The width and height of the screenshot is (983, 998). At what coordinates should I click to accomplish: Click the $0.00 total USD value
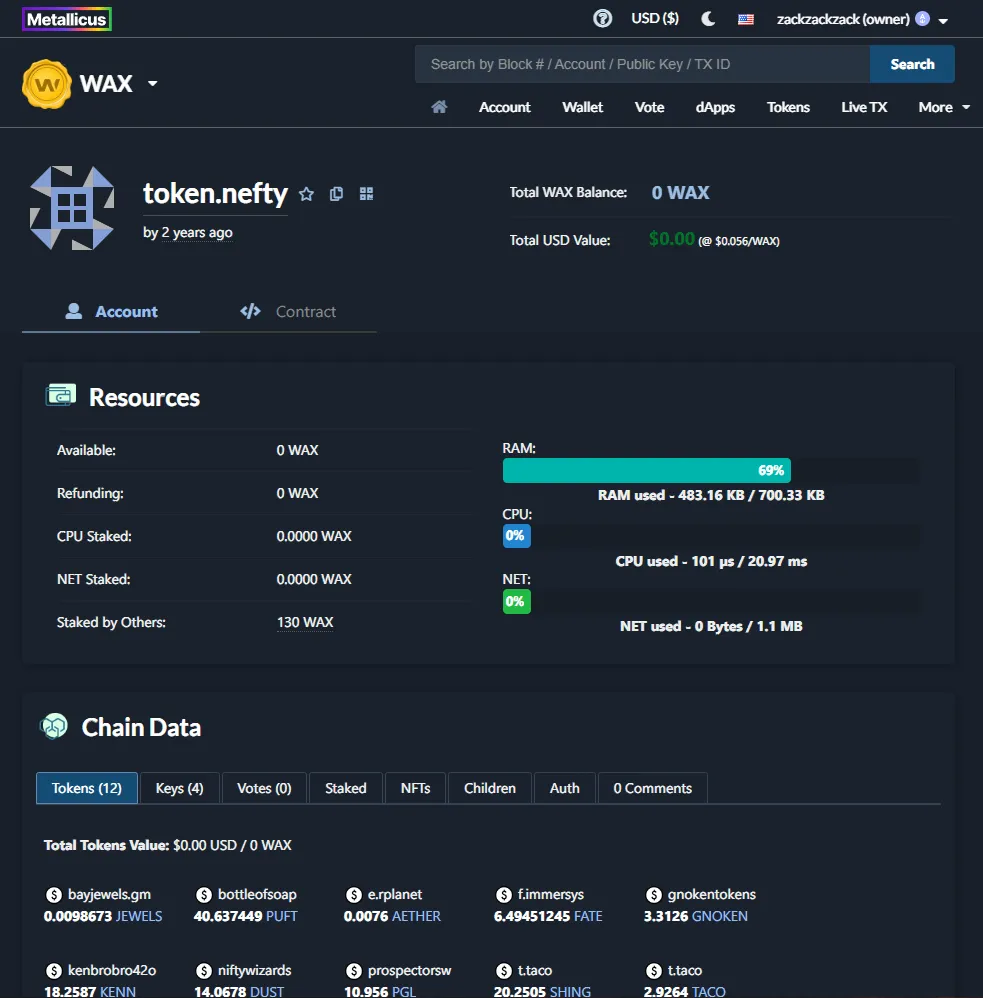[672, 239]
